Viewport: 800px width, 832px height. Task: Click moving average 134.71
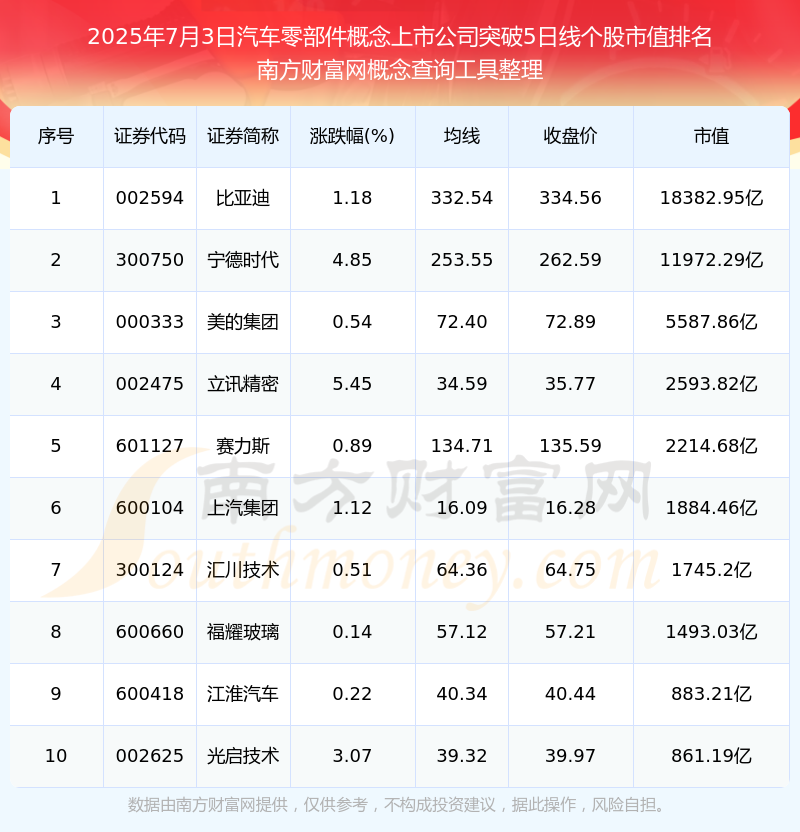tap(462, 446)
